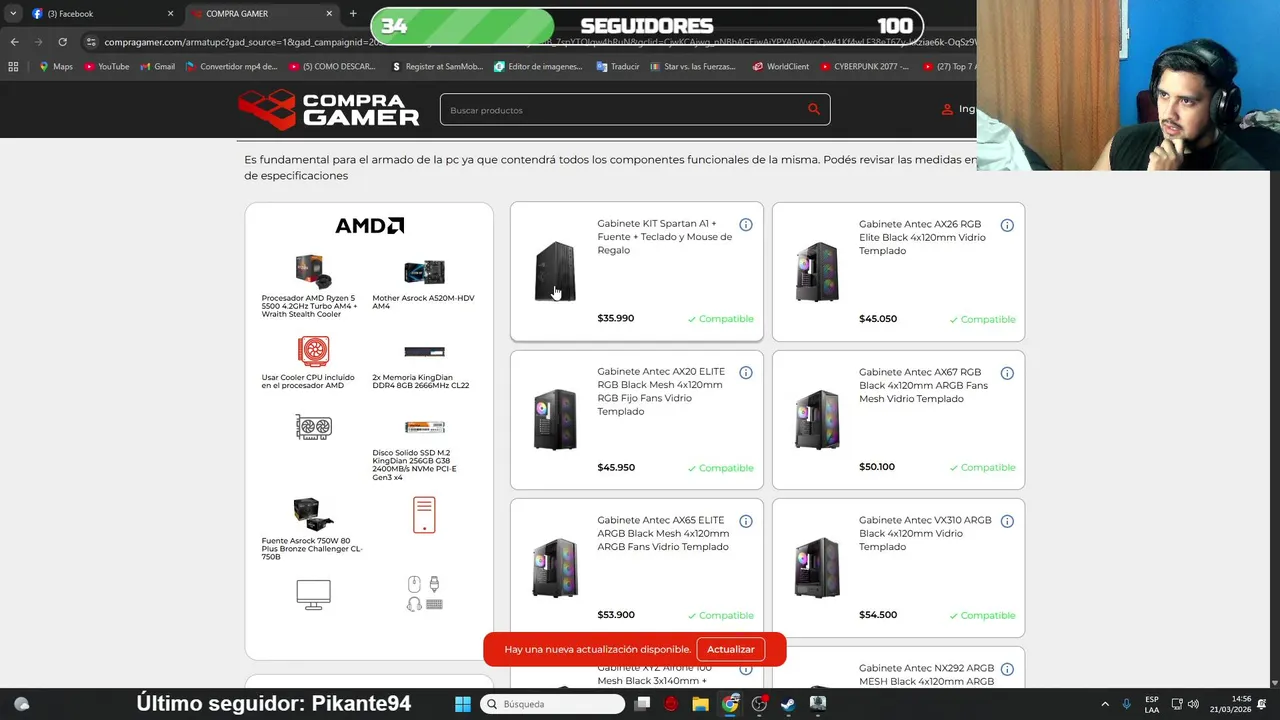Open the Maps bookmark

[56, 67]
